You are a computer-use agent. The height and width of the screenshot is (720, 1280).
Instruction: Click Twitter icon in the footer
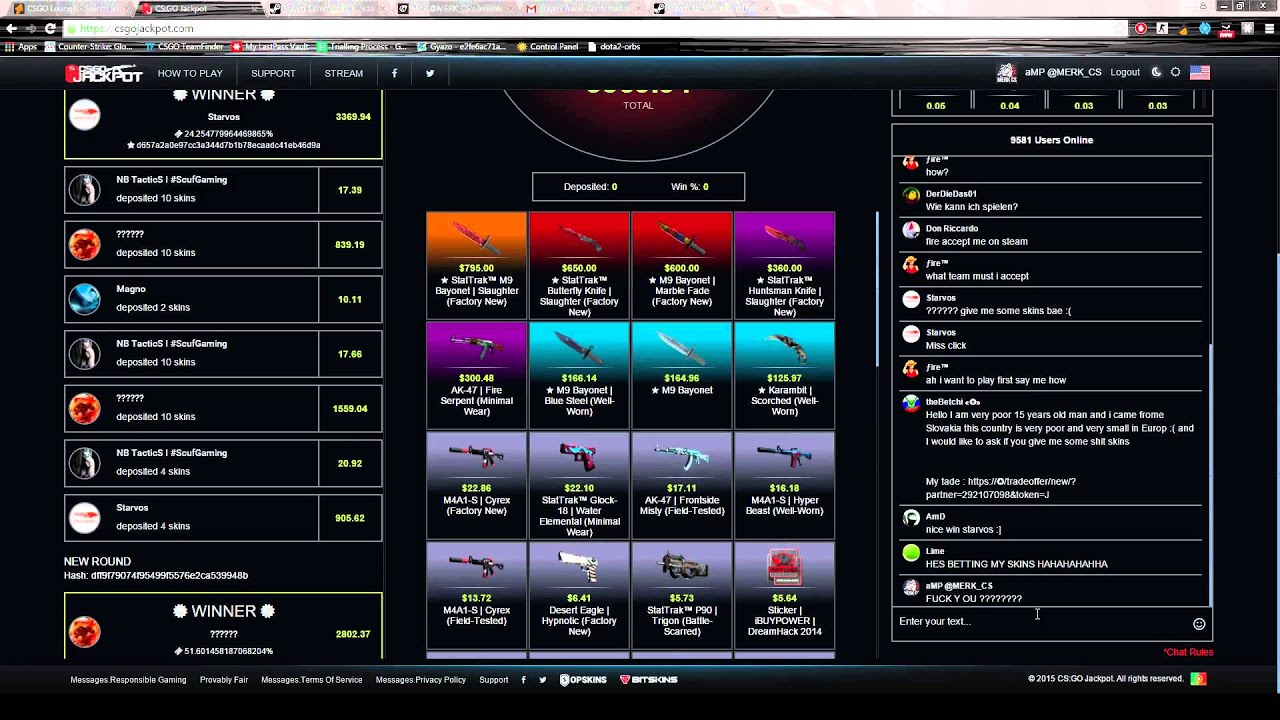point(543,680)
